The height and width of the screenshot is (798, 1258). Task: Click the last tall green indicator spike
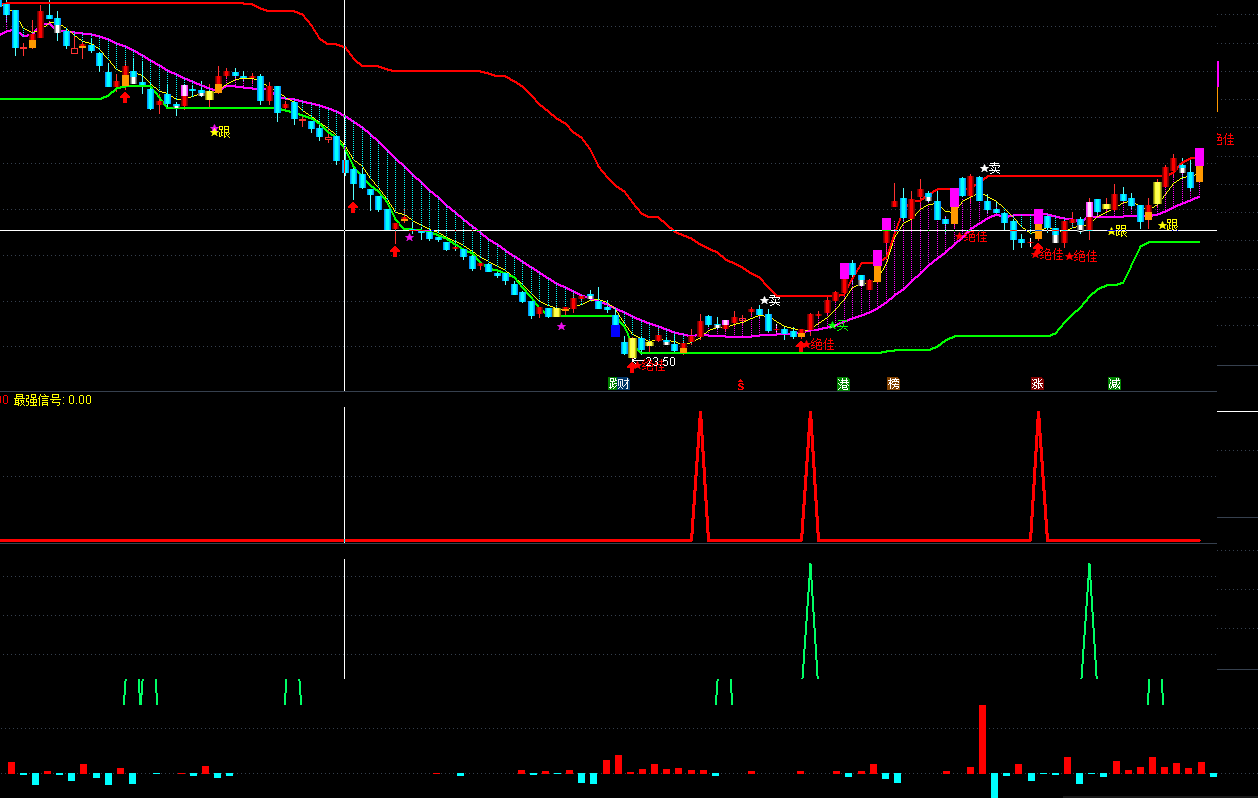1089,620
